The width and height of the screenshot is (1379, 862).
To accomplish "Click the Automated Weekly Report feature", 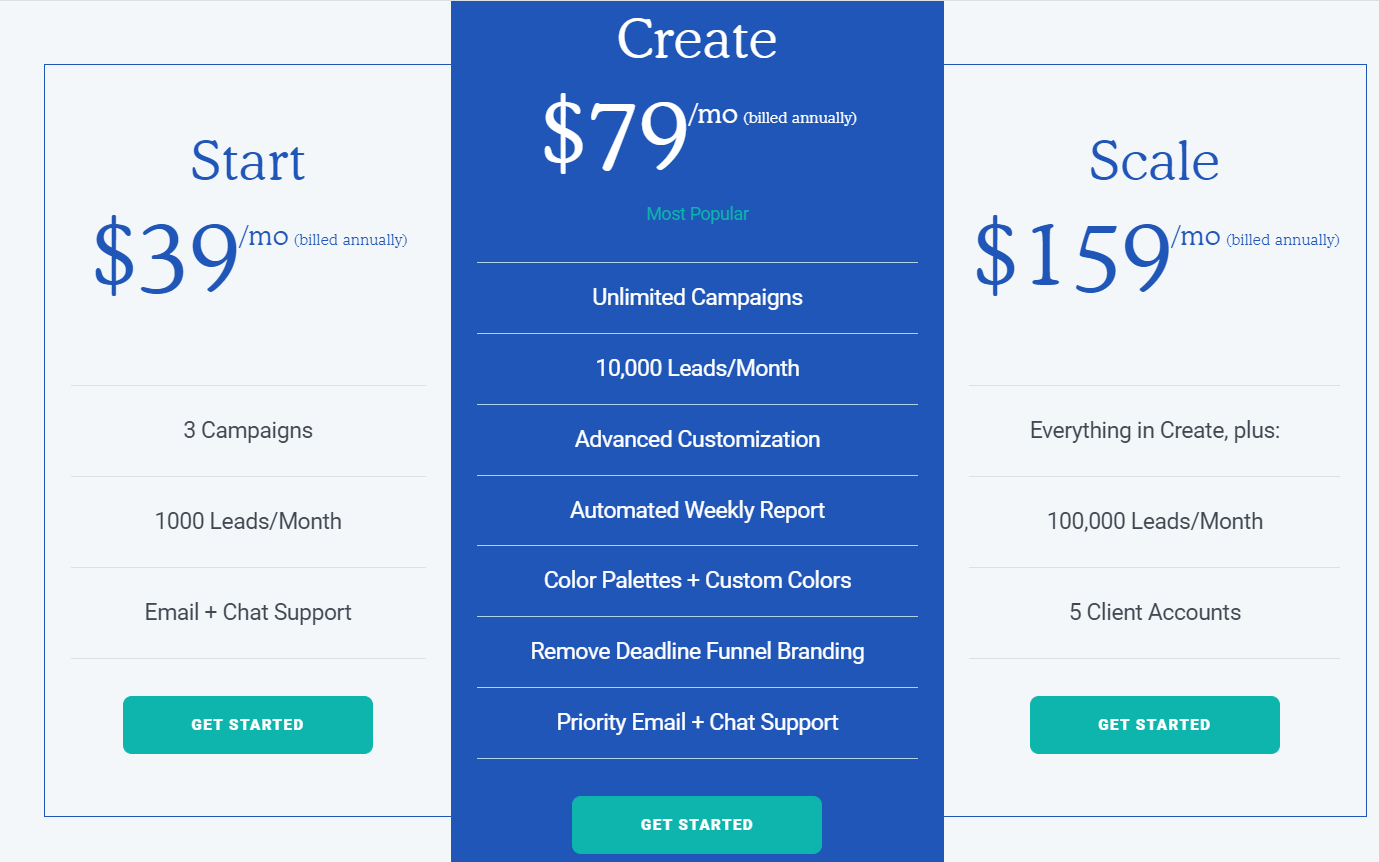I will click(697, 510).
